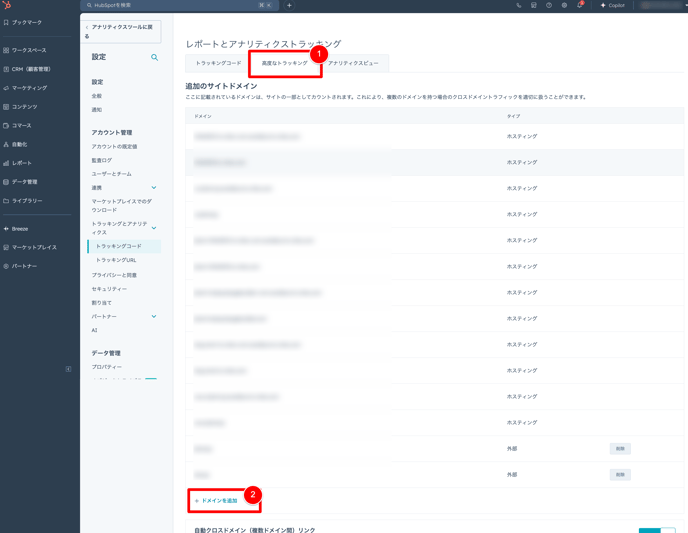Screen dimensions: 688x533
Task: Click the help question mark icon
Action: (548, 5)
